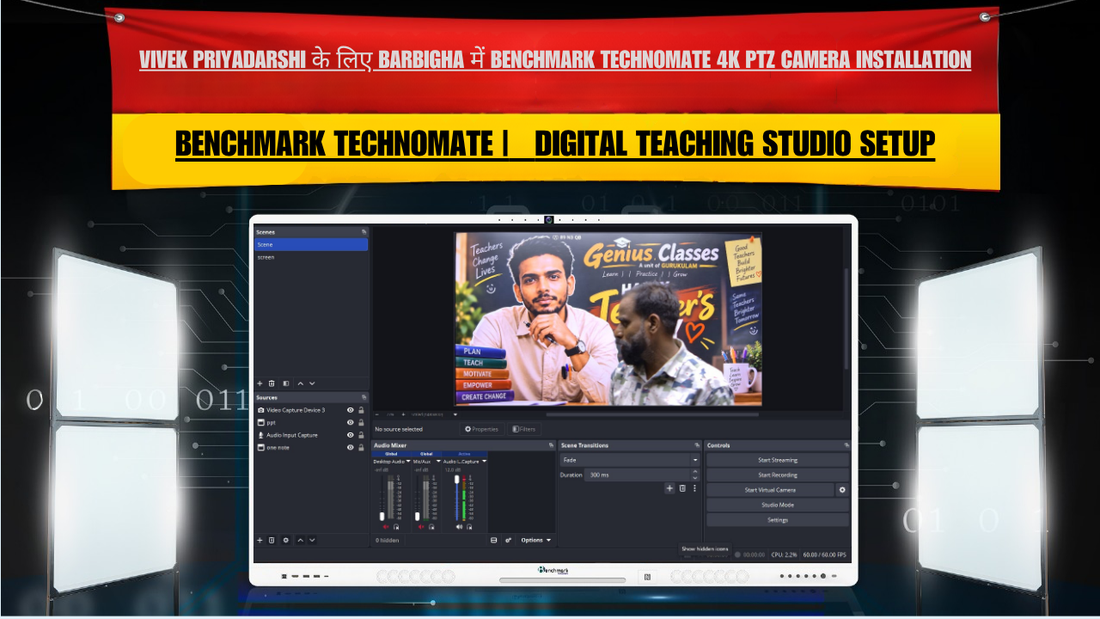Hide the ppt source
Viewport: 1100px width, 619px height.
[350, 422]
